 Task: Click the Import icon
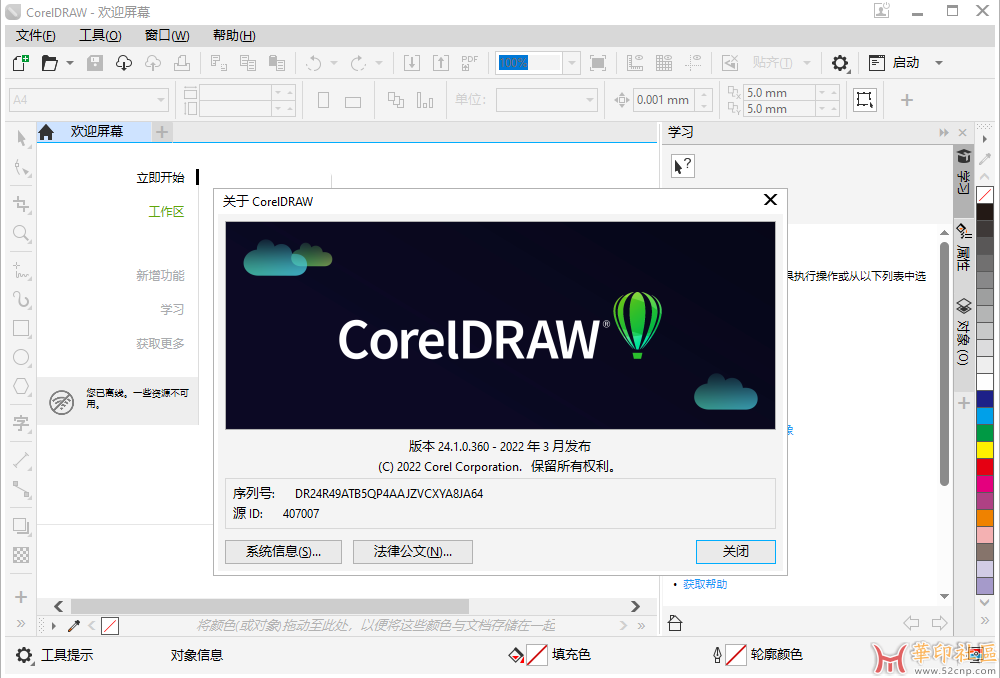pos(412,63)
